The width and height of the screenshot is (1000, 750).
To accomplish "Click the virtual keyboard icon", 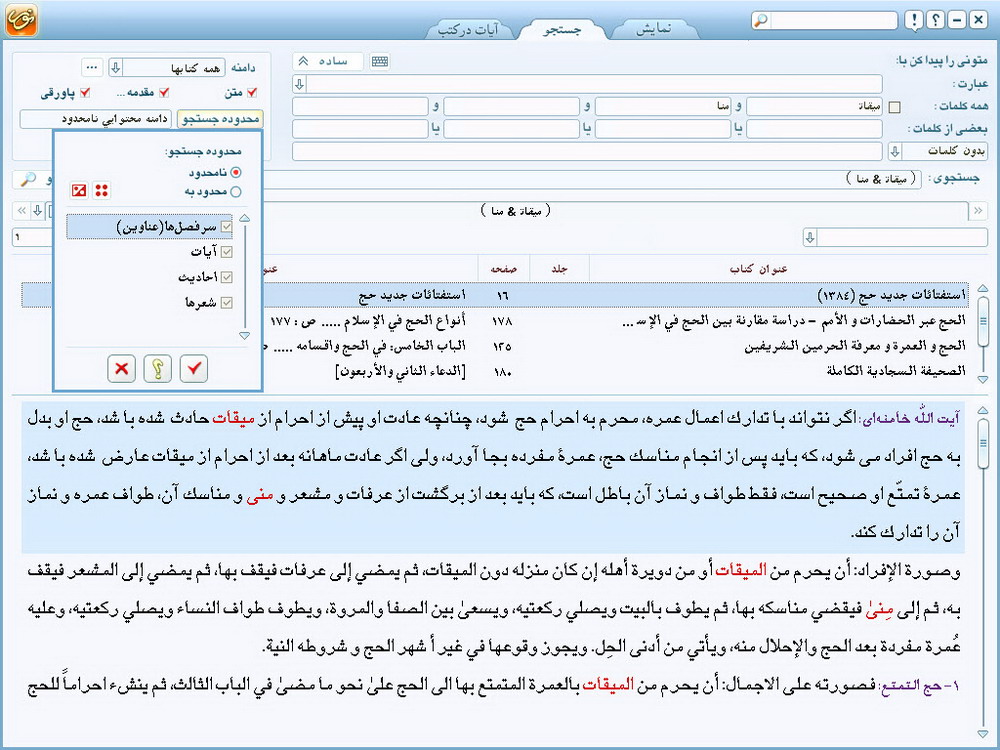I will click(380, 62).
